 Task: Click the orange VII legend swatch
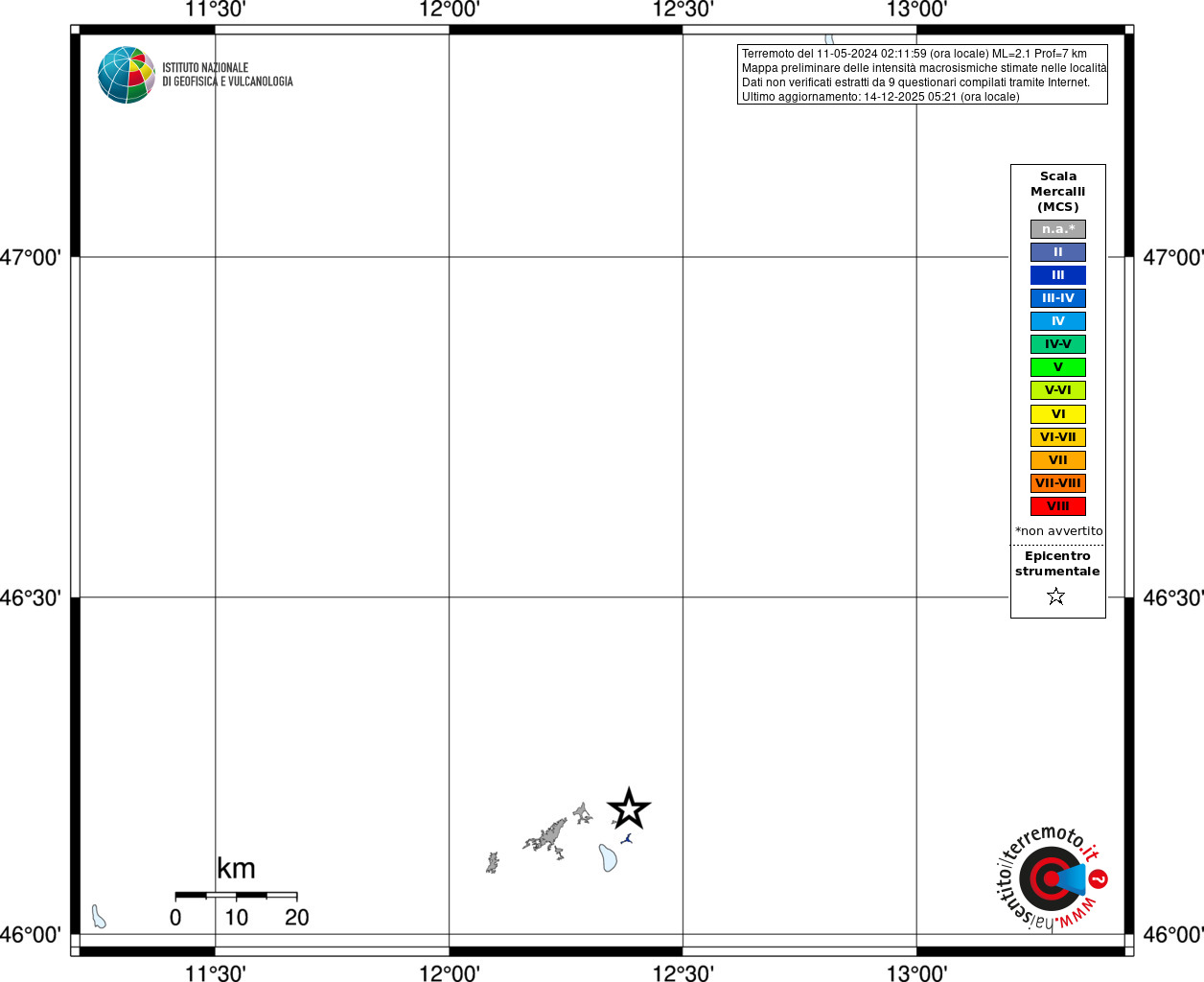pos(1058,460)
